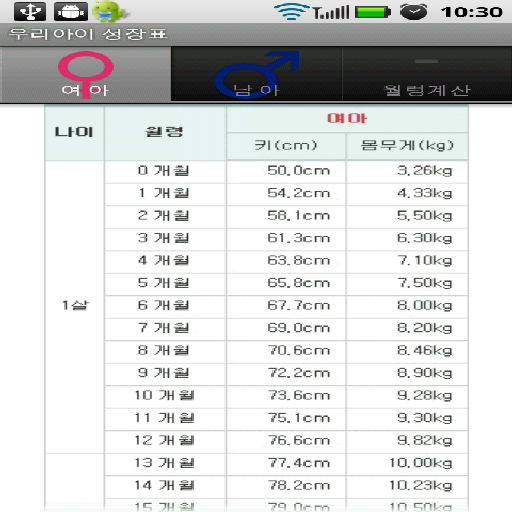Viewport: 512px width, 512px height.
Task: Tap the cellular signal strength icon
Action: [331, 12]
